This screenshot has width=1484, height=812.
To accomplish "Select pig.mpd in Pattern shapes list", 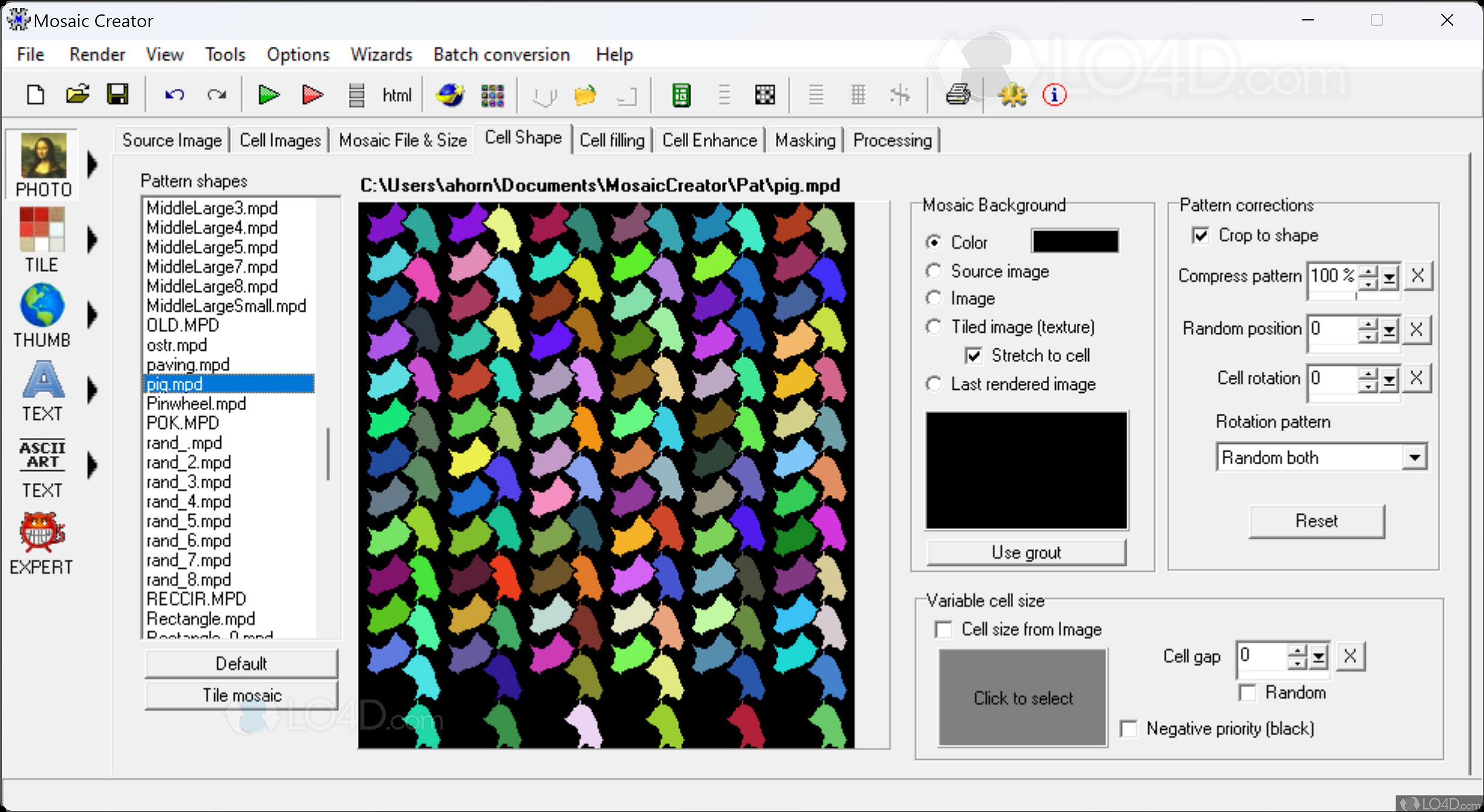I will coord(174,384).
